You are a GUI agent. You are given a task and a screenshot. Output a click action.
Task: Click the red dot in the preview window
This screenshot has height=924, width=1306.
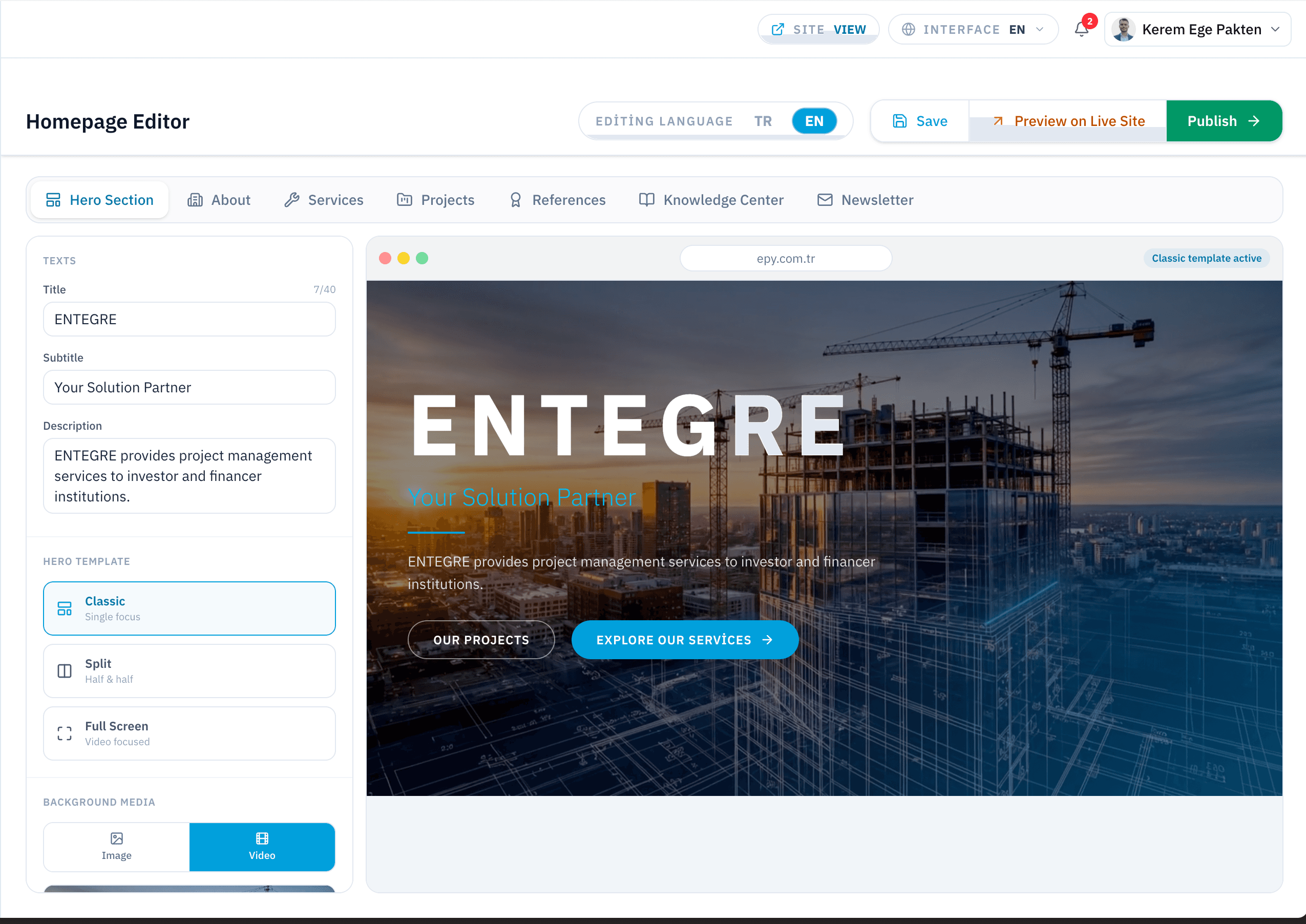pyautogui.click(x=385, y=258)
